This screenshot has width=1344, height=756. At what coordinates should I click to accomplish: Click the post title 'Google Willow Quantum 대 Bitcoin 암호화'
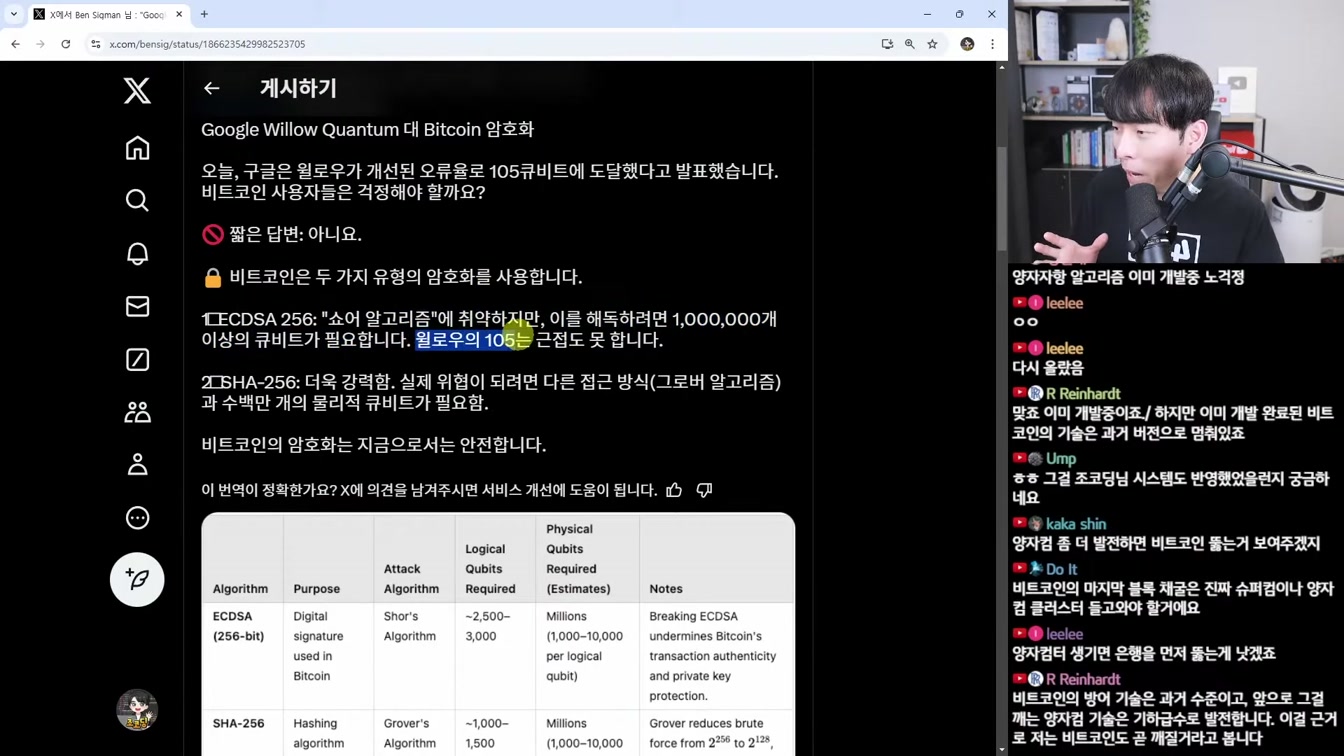367,129
